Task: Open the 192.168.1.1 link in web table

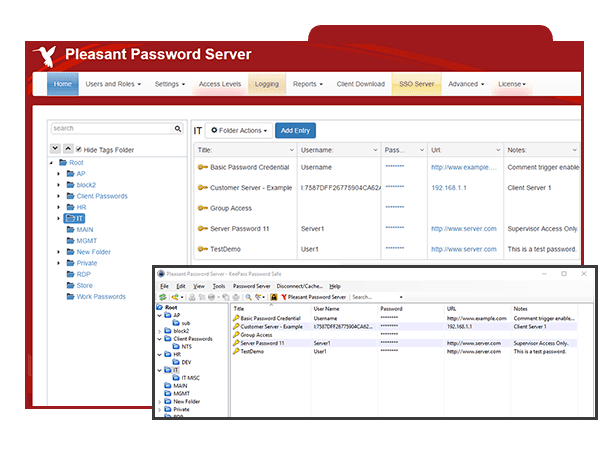Action: (x=449, y=188)
